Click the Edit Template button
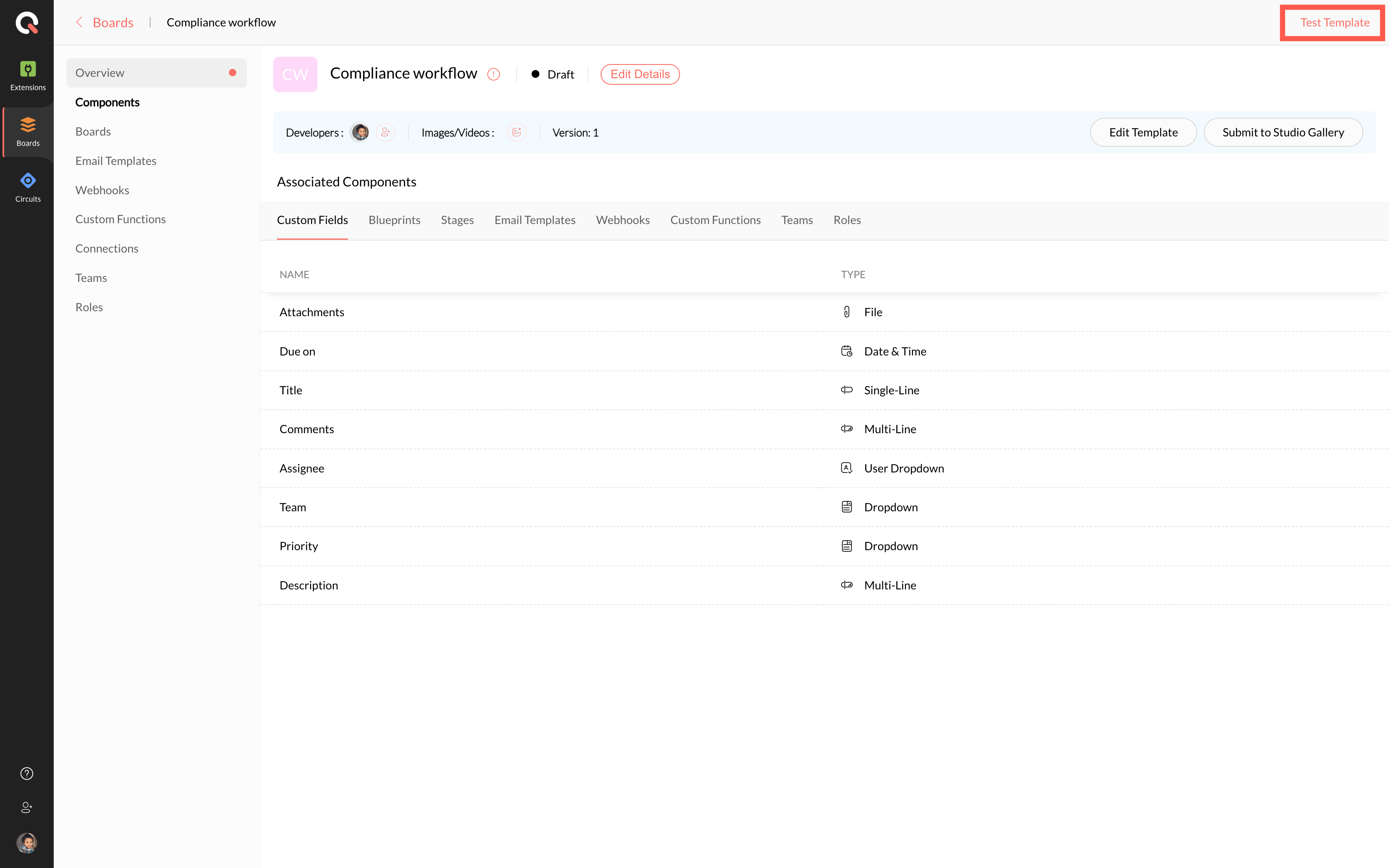1389x868 pixels. [x=1143, y=132]
